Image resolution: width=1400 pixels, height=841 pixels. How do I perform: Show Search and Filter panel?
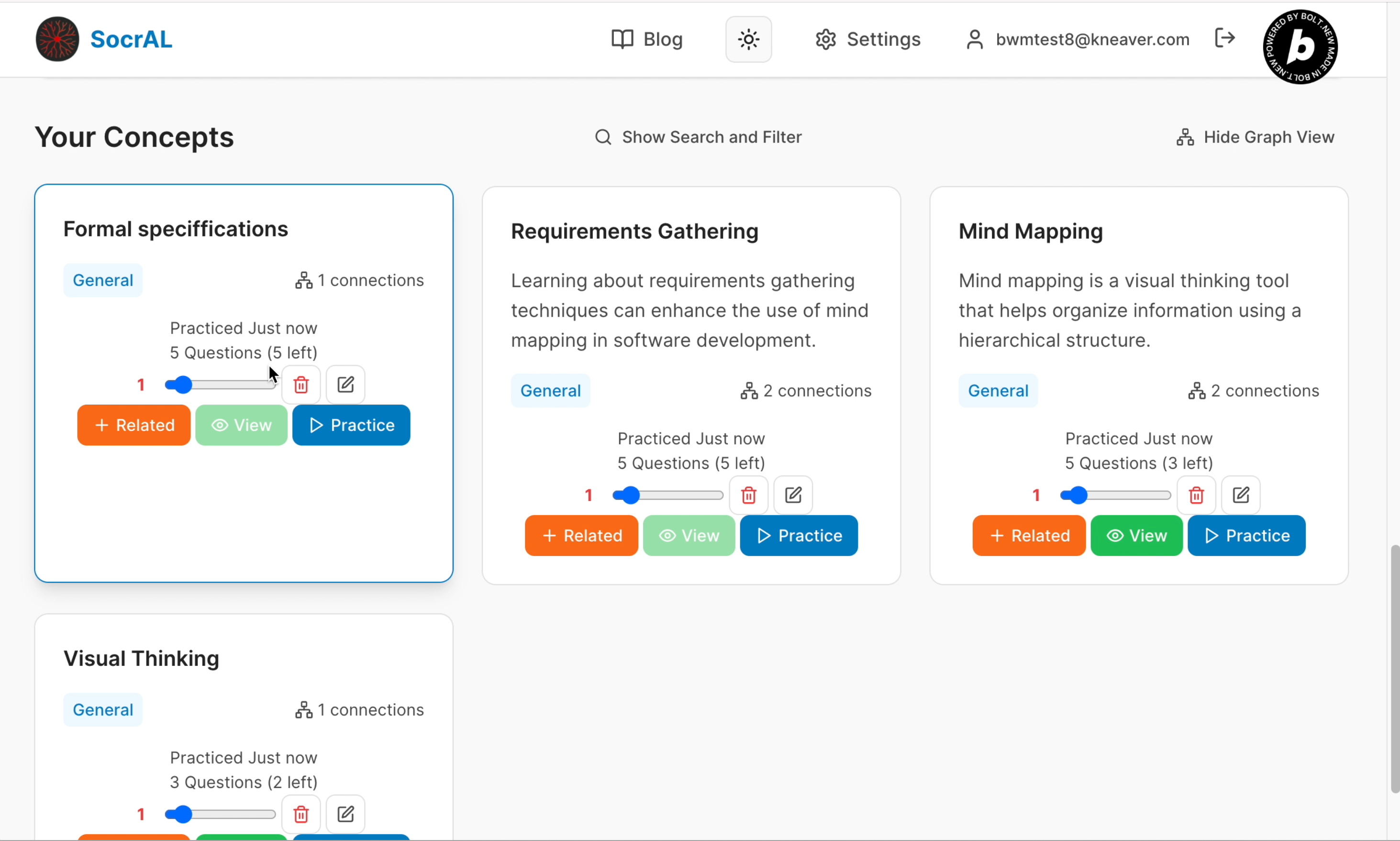[x=698, y=137]
